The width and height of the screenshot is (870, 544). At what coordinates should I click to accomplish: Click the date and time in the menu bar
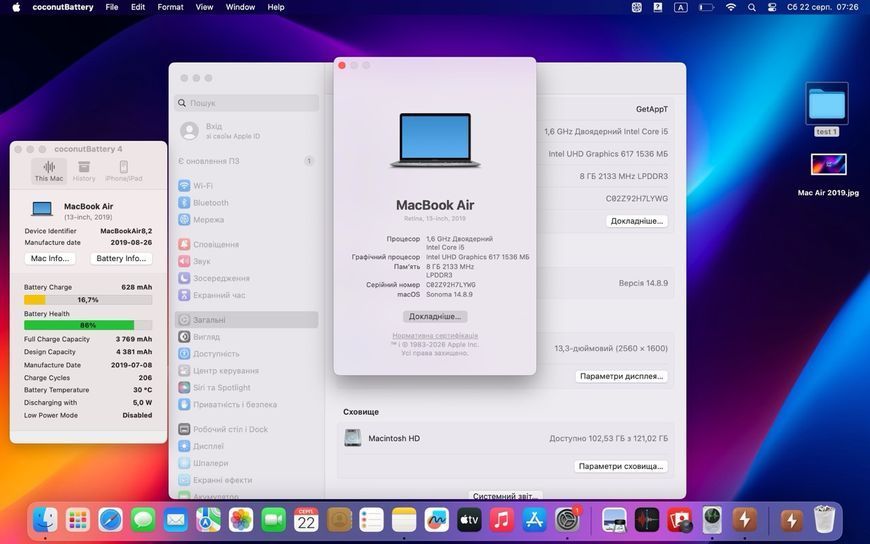[x=823, y=7]
